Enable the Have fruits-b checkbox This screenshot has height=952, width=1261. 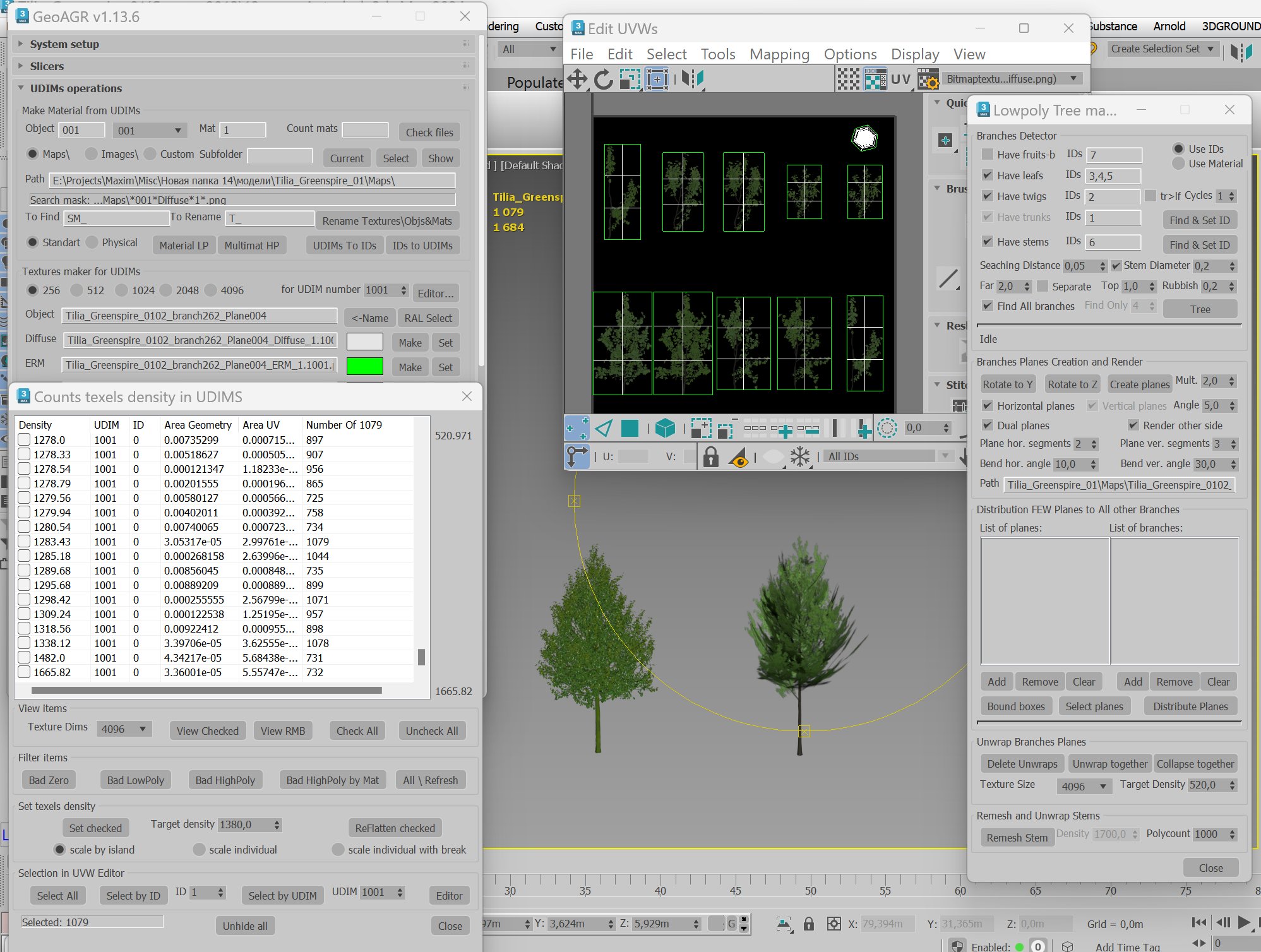[x=988, y=155]
